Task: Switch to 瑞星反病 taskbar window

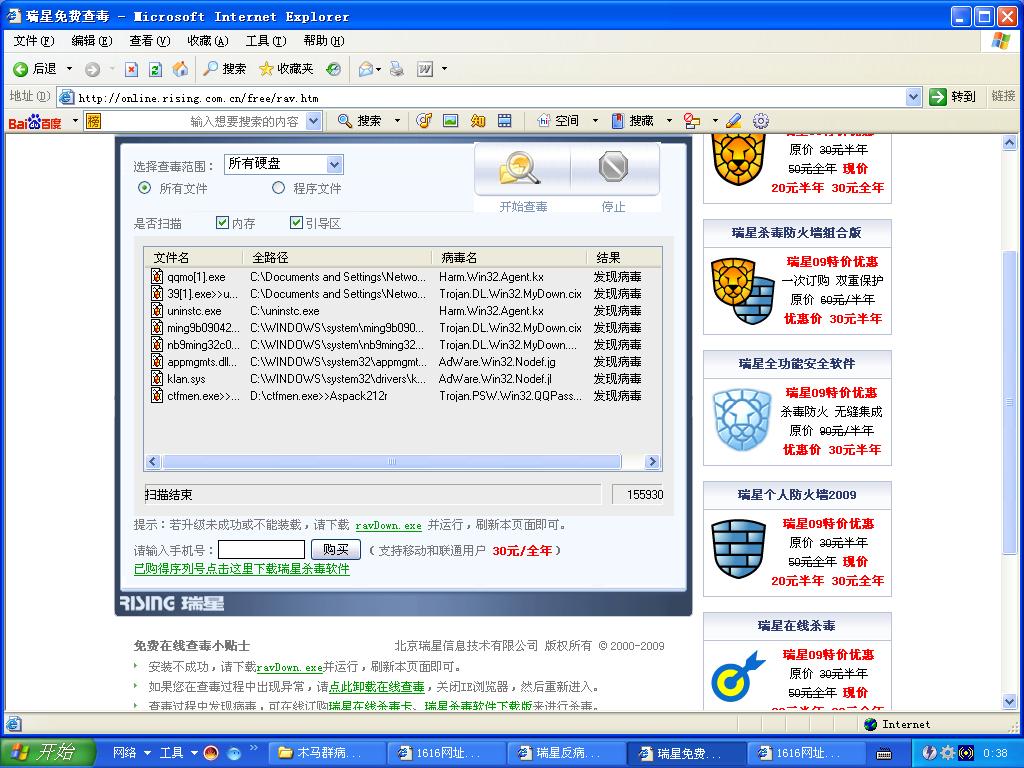Action: [x=566, y=753]
